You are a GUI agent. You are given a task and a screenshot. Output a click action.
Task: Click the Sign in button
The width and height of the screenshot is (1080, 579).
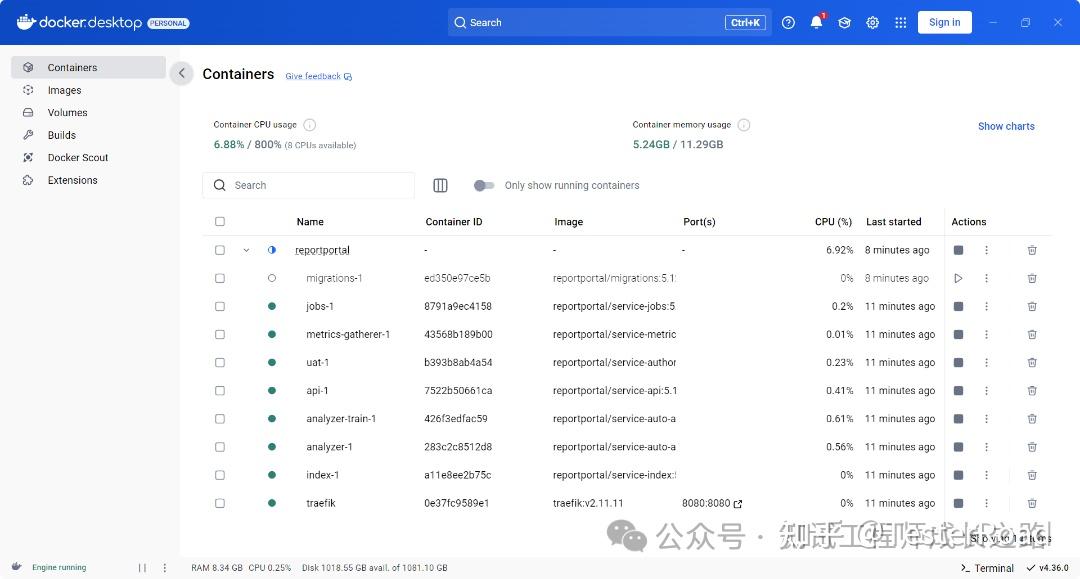(x=944, y=22)
